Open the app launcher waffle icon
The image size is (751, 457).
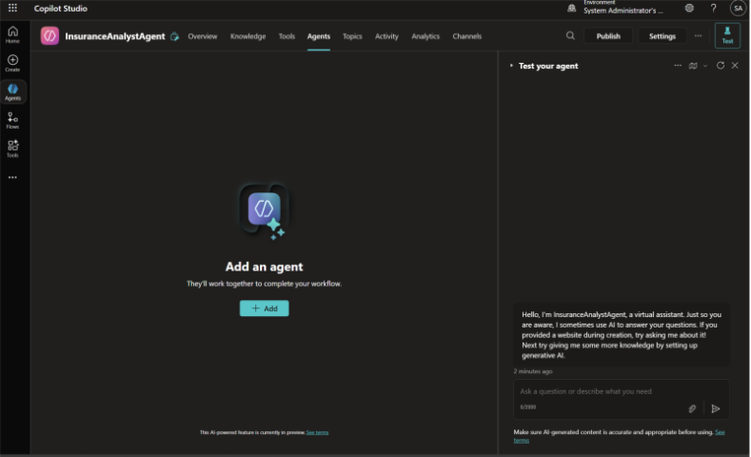pyautogui.click(x=12, y=8)
